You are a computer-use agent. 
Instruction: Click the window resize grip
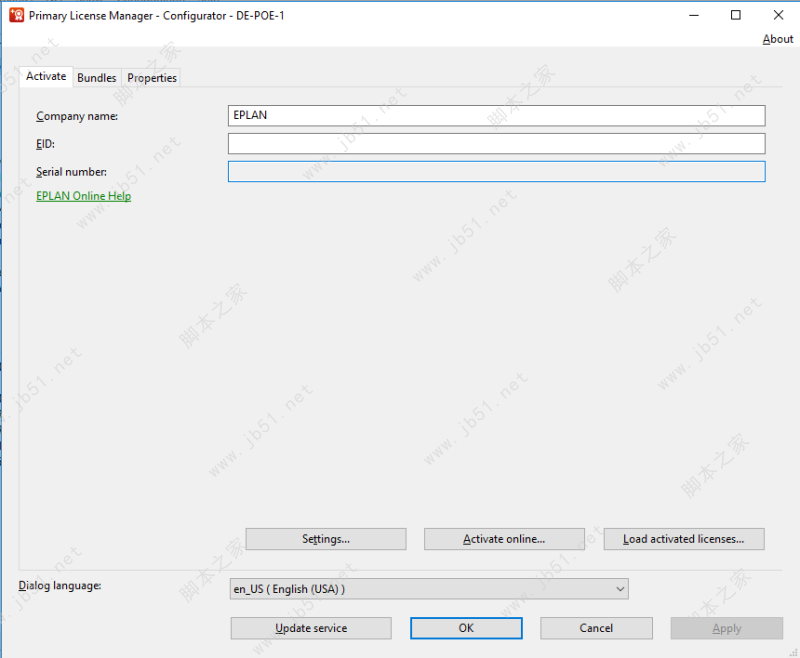point(793,652)
